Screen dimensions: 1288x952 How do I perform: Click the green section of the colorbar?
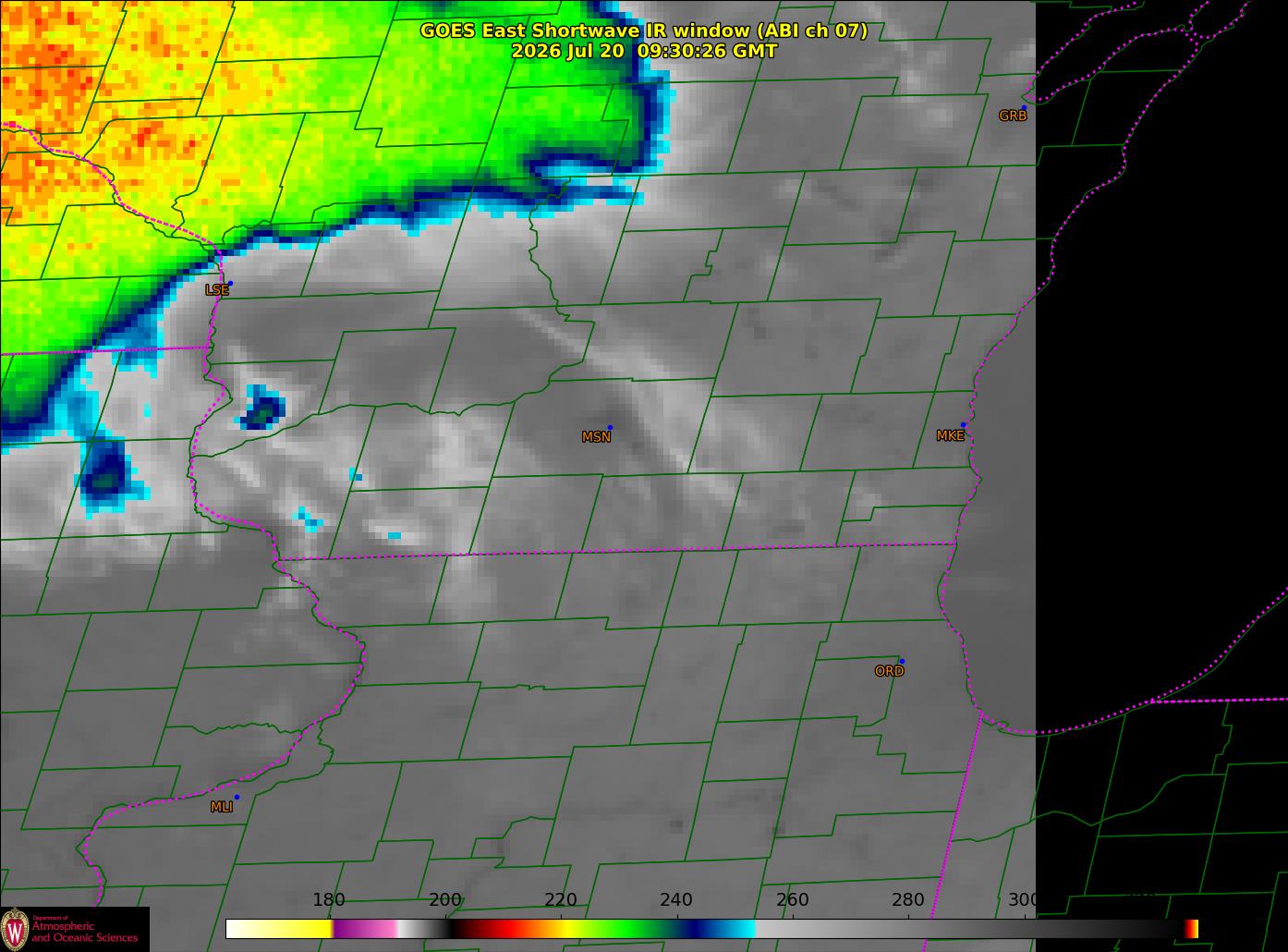[628, 929]
